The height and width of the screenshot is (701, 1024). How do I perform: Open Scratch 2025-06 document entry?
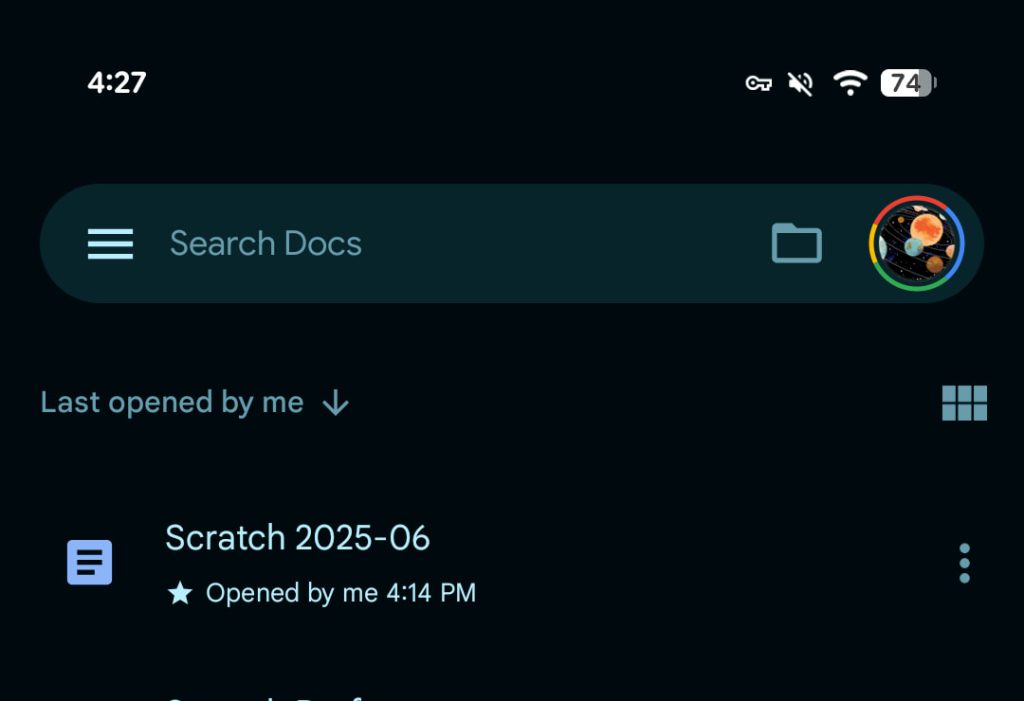297,538
